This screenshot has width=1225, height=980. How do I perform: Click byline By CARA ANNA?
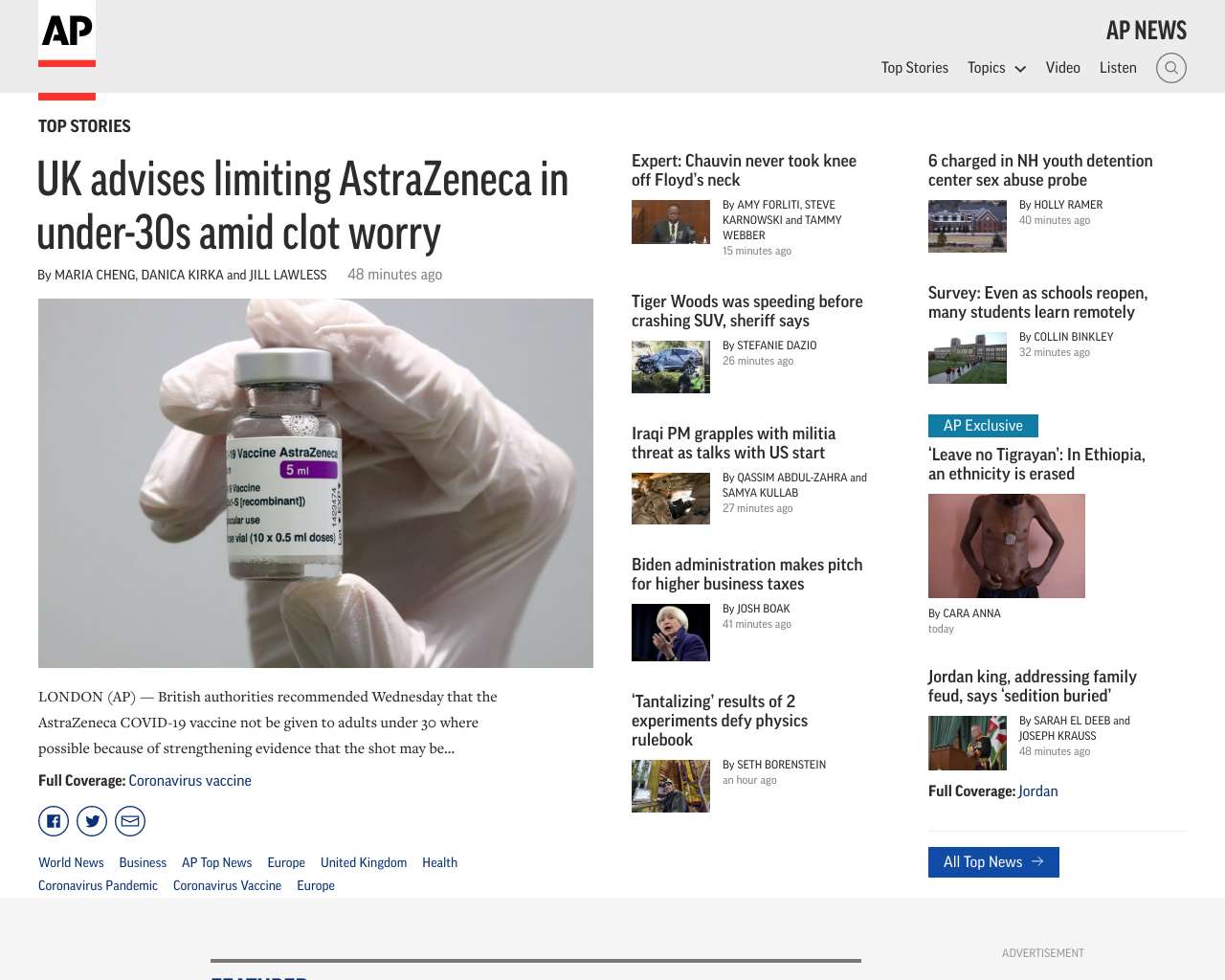[x=964, y=613]
